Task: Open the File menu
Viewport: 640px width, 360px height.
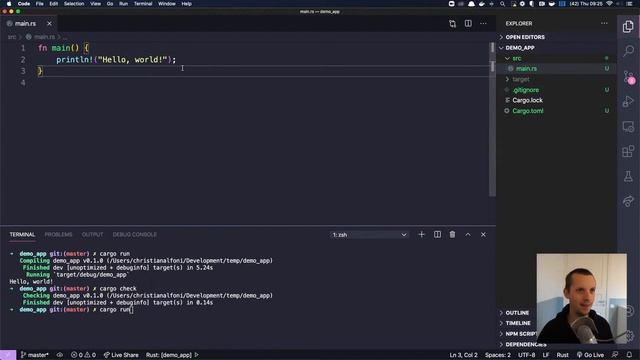Action: [x=40, y=4]
